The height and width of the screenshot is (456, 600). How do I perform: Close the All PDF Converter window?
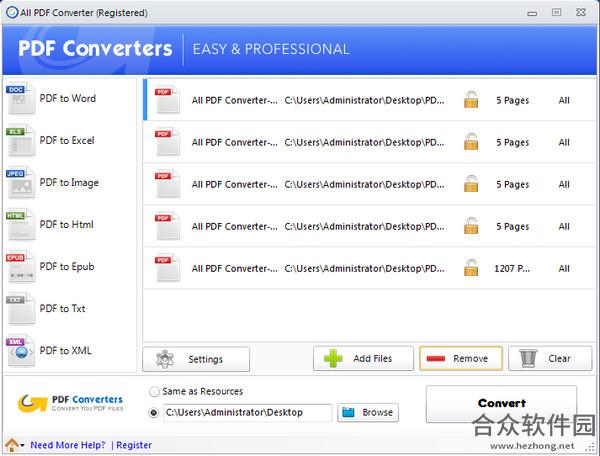pos(581,13)
